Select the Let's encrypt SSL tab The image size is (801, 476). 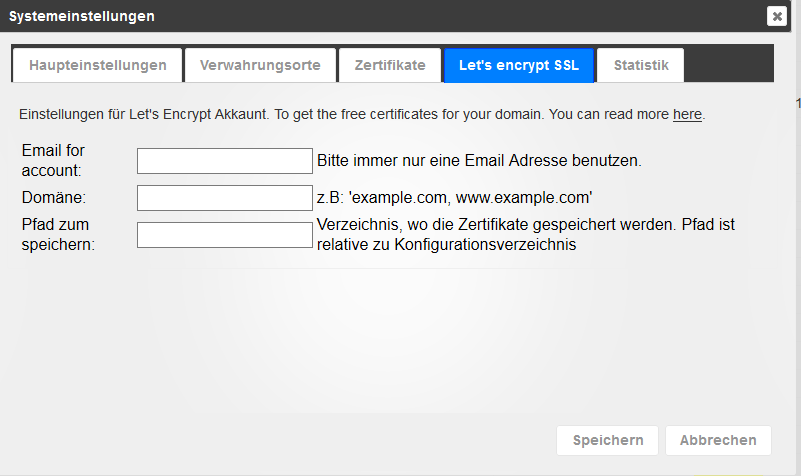(519, 65)
